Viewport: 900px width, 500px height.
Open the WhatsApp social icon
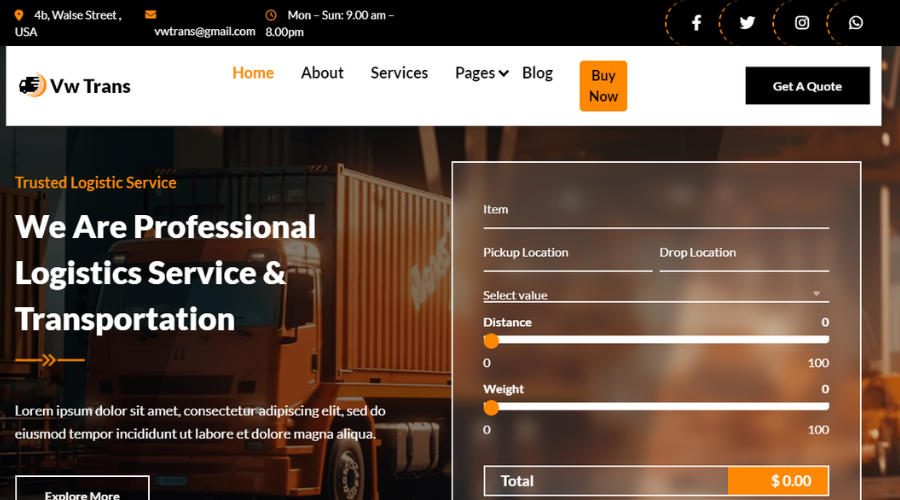[x=855, y=23]
